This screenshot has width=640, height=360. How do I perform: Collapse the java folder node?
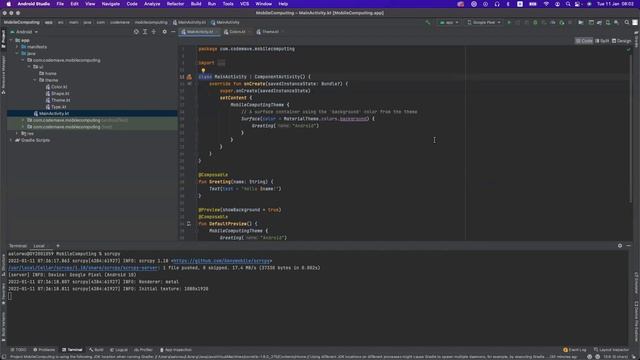point(17,53)
